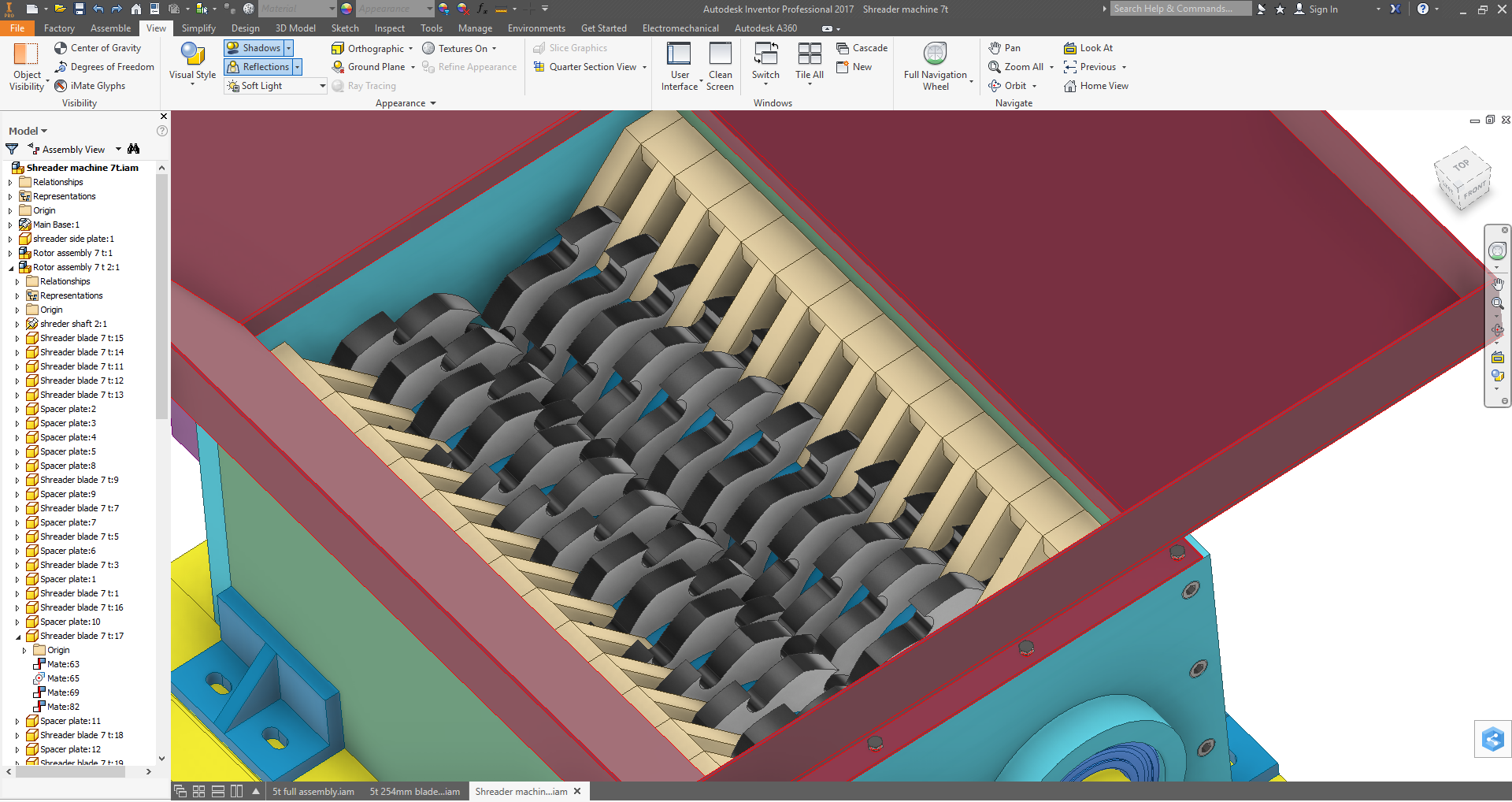Open the Soft Light lighting style dropdown
Screen dimensions: 1512x802
pos(276,86)
